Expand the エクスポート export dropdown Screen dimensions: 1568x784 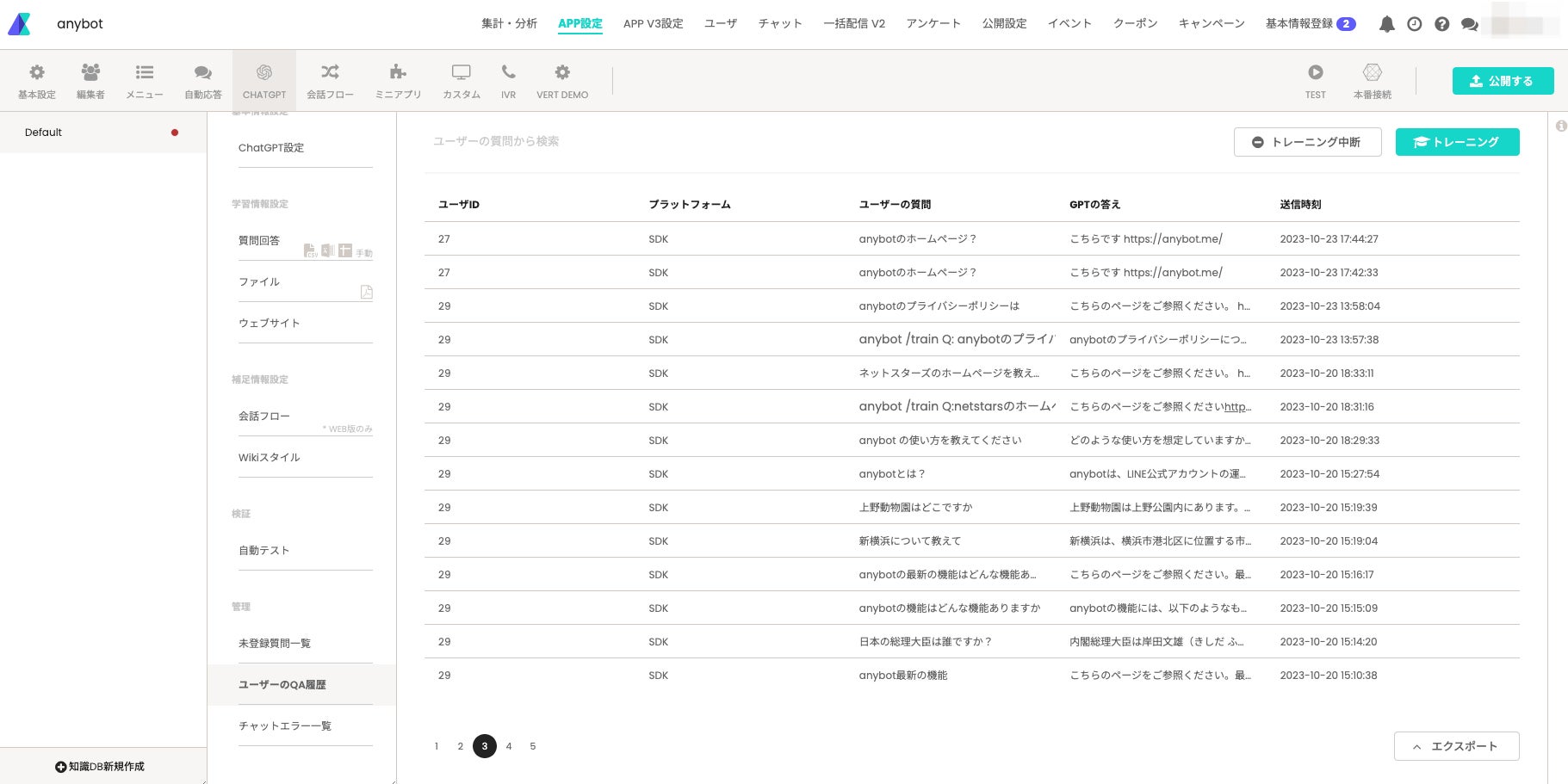pyautogui.click(x=1457, y=746)
